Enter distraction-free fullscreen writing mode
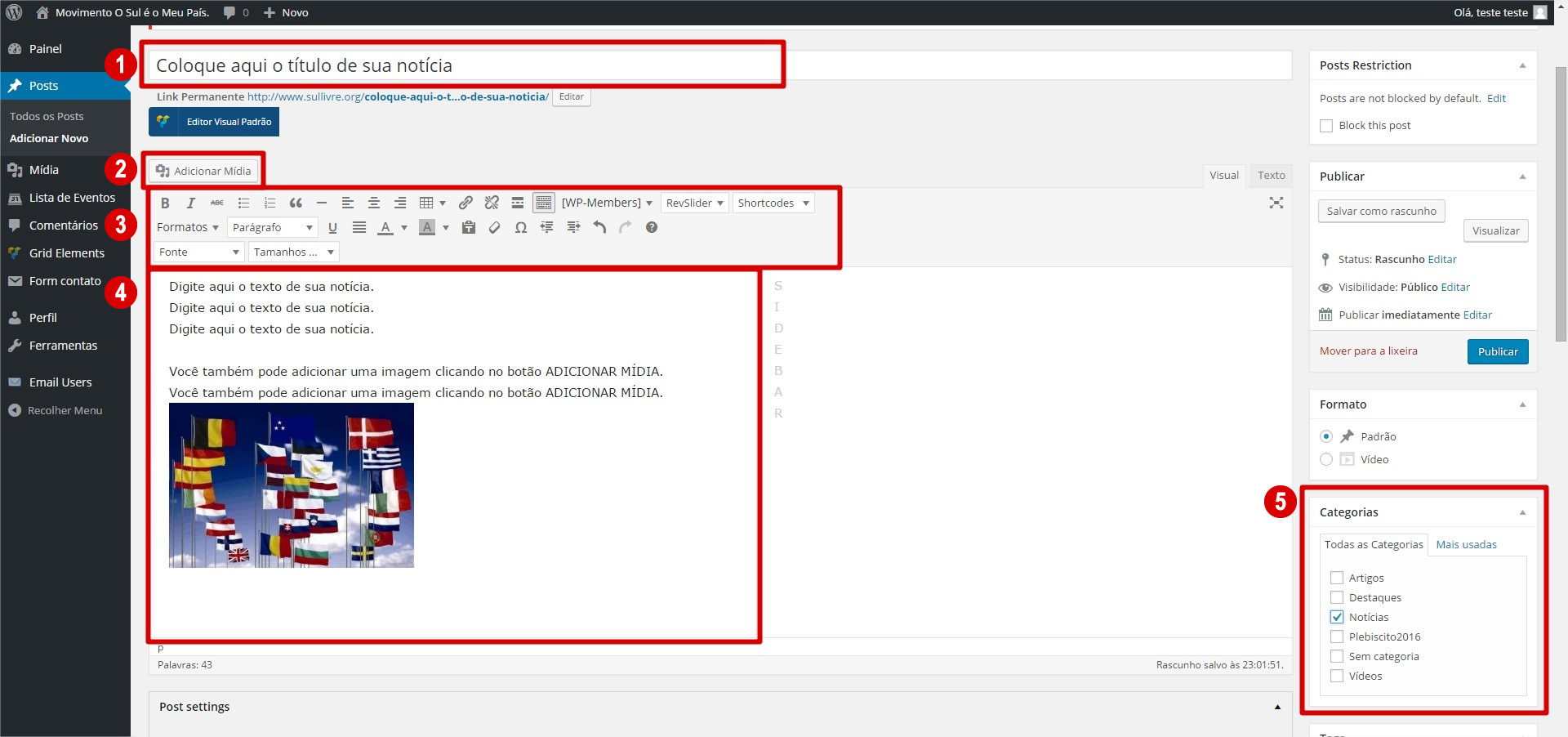 pos(1276,203)
